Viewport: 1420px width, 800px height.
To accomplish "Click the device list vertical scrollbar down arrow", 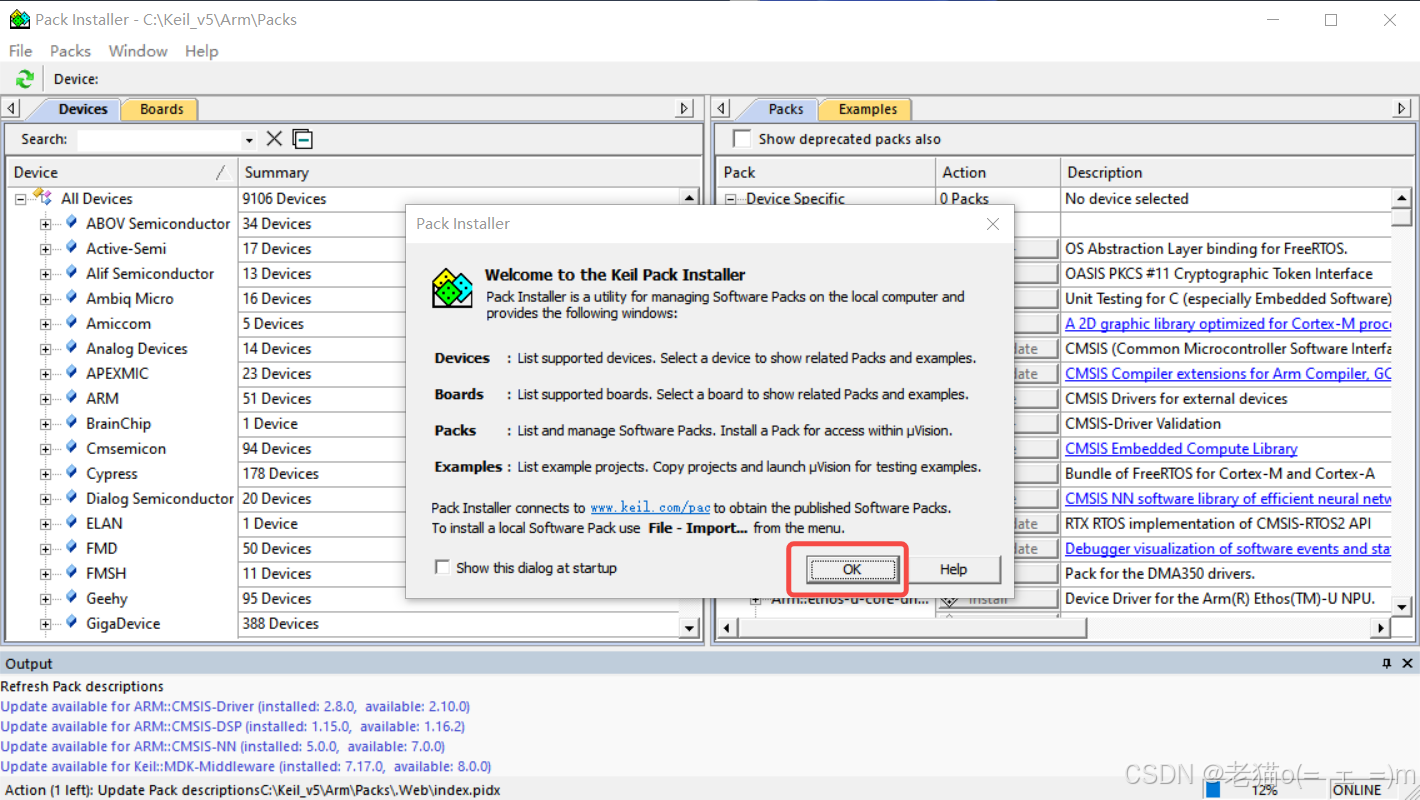I will click(x=689, y=628).
